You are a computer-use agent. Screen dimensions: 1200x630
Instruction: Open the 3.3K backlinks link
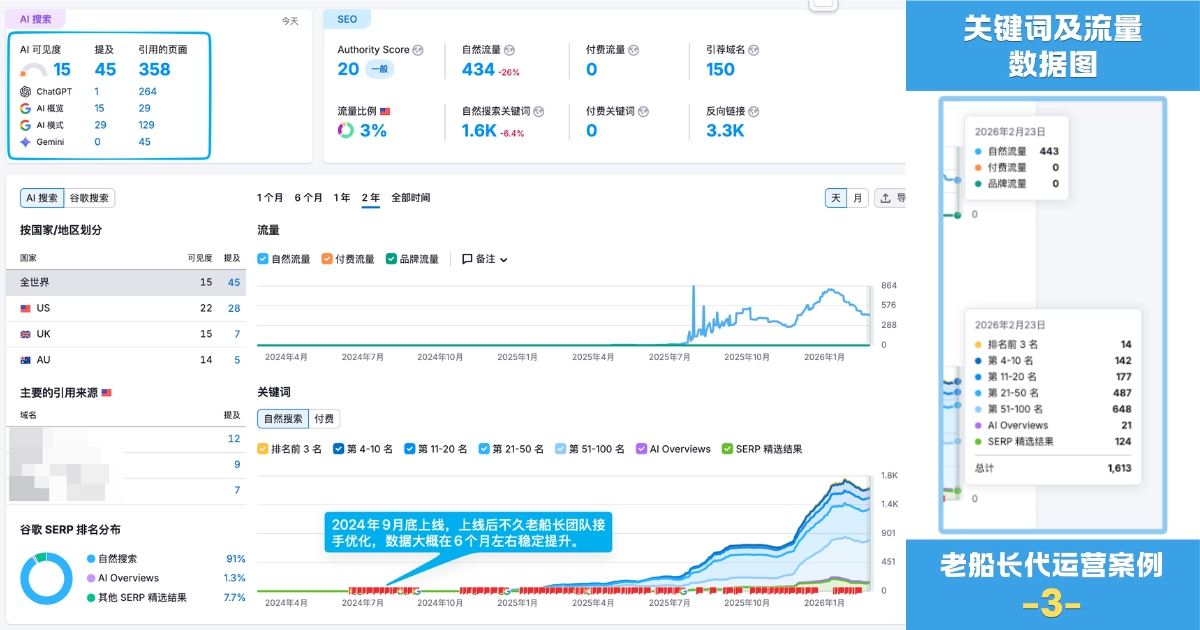pyautogui.click(x=725, y=130)
